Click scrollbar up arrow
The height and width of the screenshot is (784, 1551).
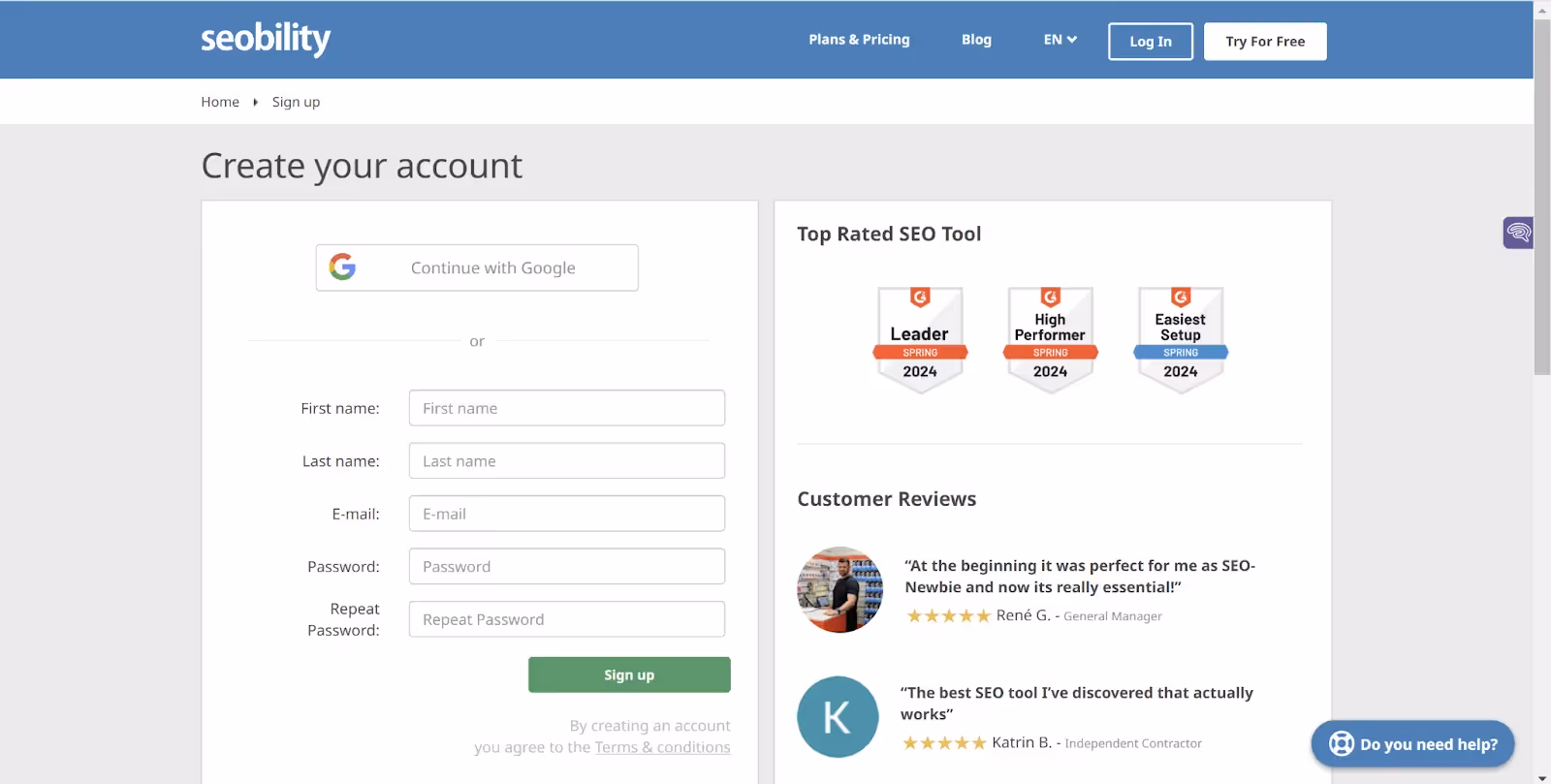pos(1542,9)
